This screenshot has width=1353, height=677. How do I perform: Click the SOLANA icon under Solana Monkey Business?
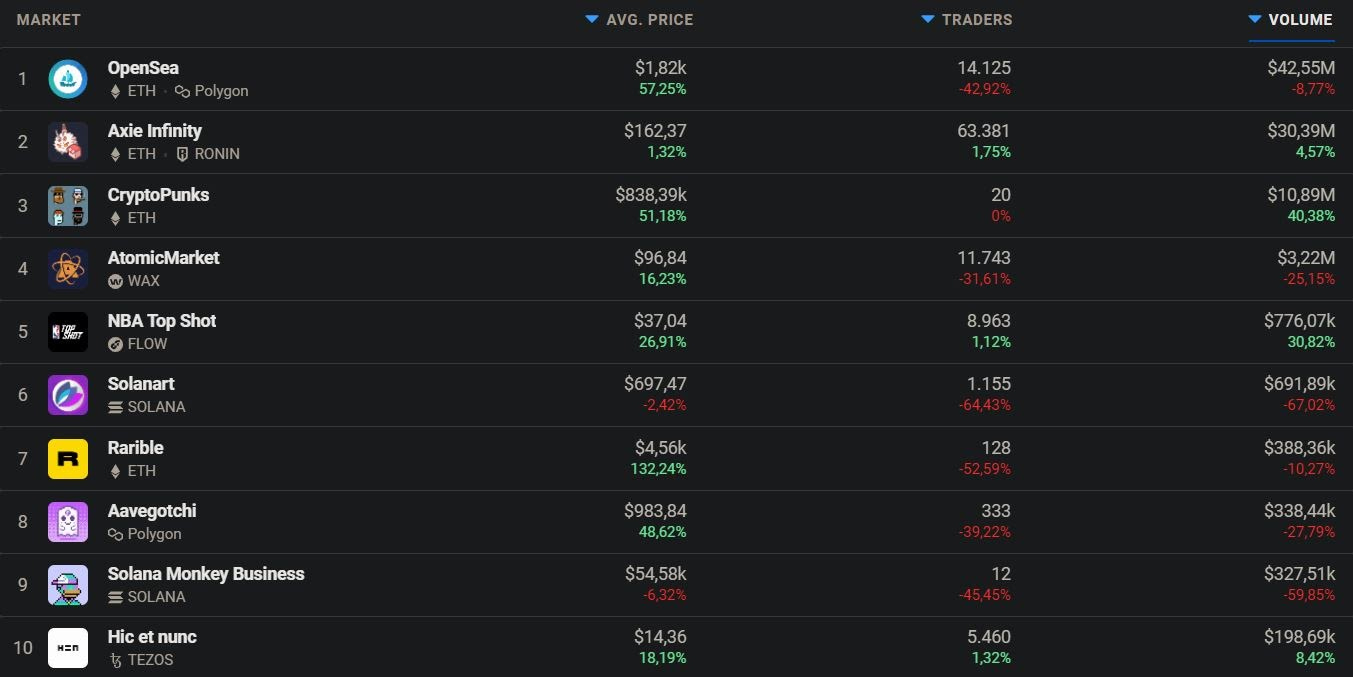115,597
